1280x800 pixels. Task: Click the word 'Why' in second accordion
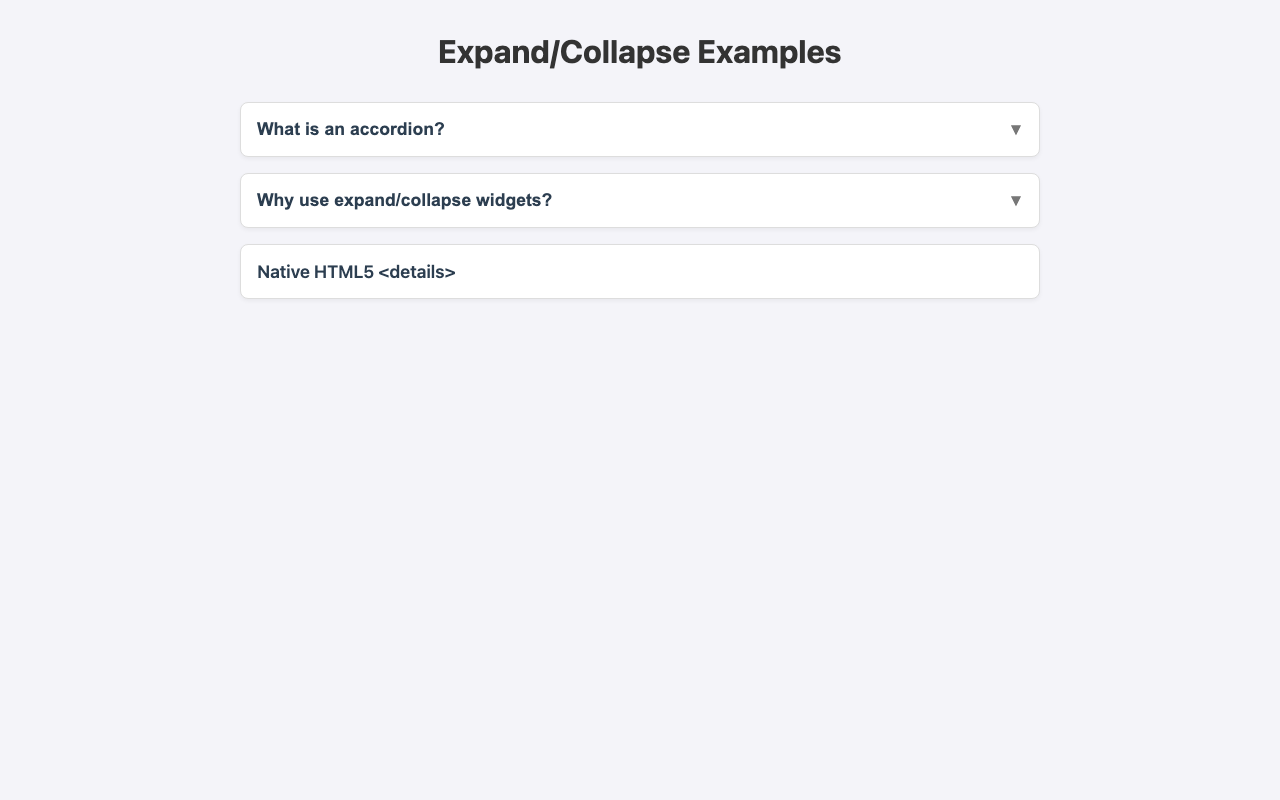[274, 201]
